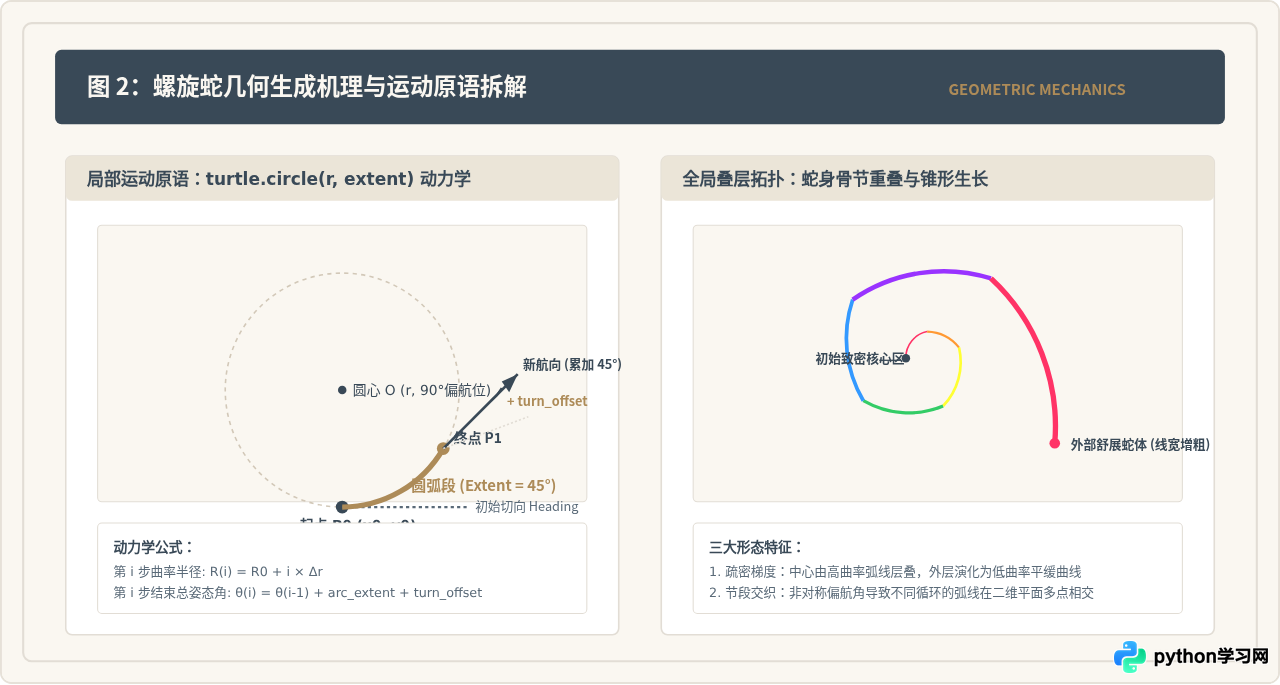Click the heading 三大形态特征：

click(x=757, y=547)
